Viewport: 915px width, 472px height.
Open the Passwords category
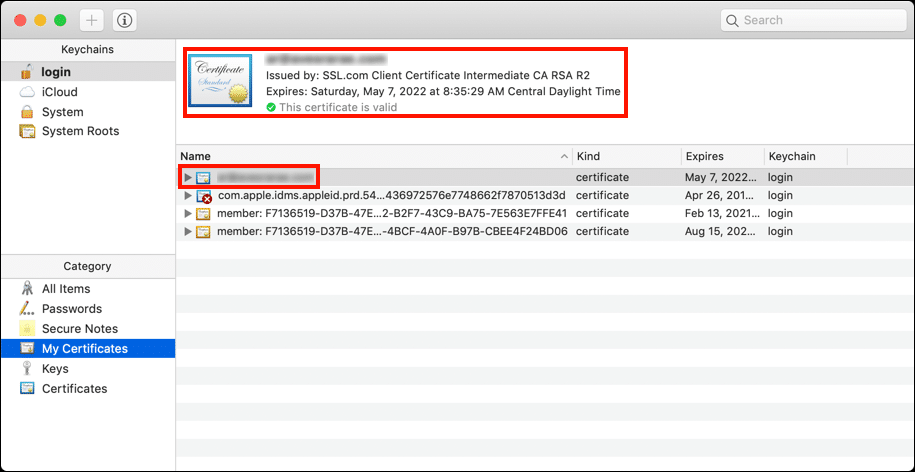point(71,309)
